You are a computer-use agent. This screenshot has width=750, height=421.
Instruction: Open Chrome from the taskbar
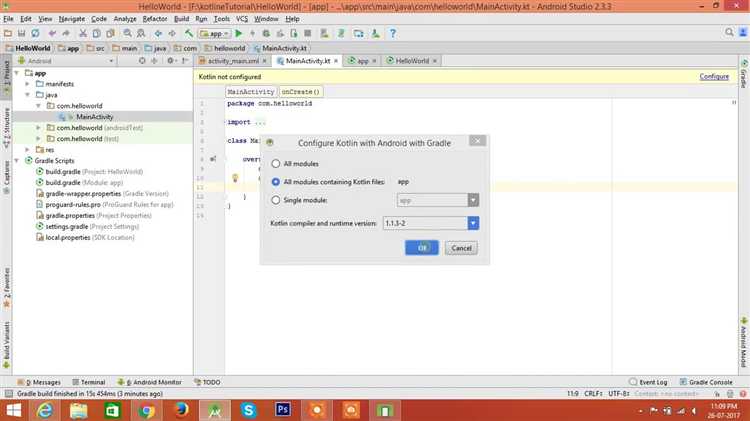[x=147, y=410]
